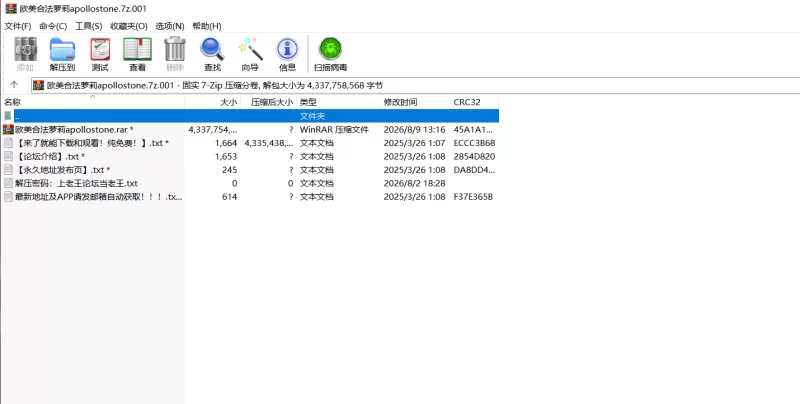Screen dimensions: 800x404
Task: Launch the 向导 (Wizard) wand icon
Action: pyautogui.click(x=250, y=49)
